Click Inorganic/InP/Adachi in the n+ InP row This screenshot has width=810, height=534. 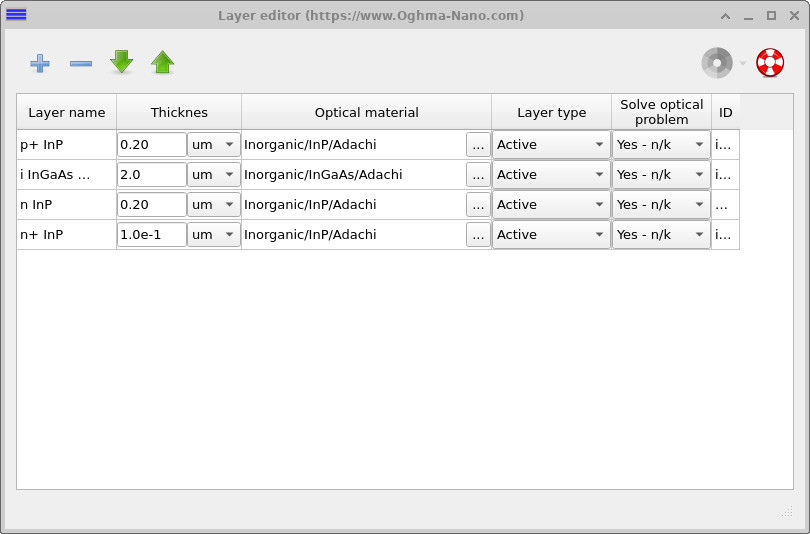(x=310, y=234)
